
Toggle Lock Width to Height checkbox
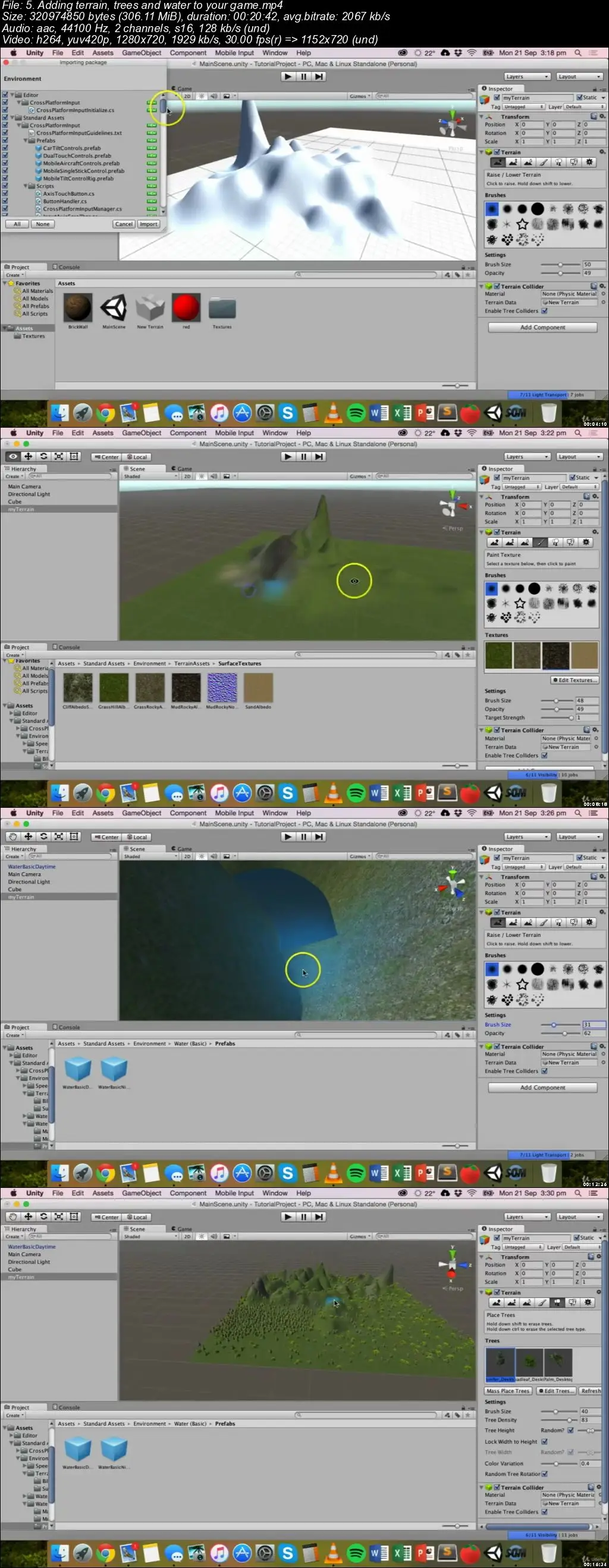(545, 1441)
